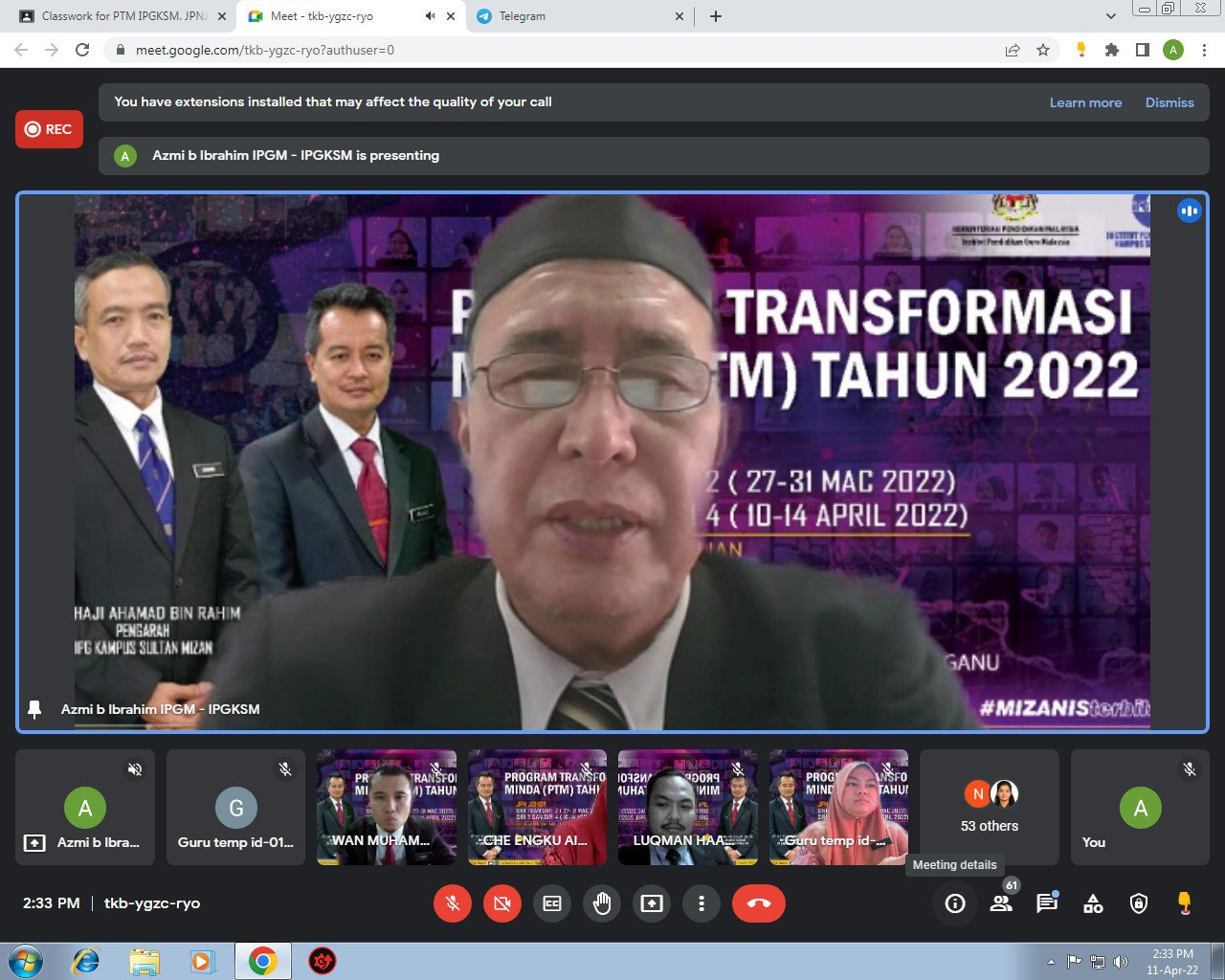Viewport: 1225px width, 980px height.
Task: Click the yellow troubleshooting icon in Meet bar
Action: point(1185,903)
